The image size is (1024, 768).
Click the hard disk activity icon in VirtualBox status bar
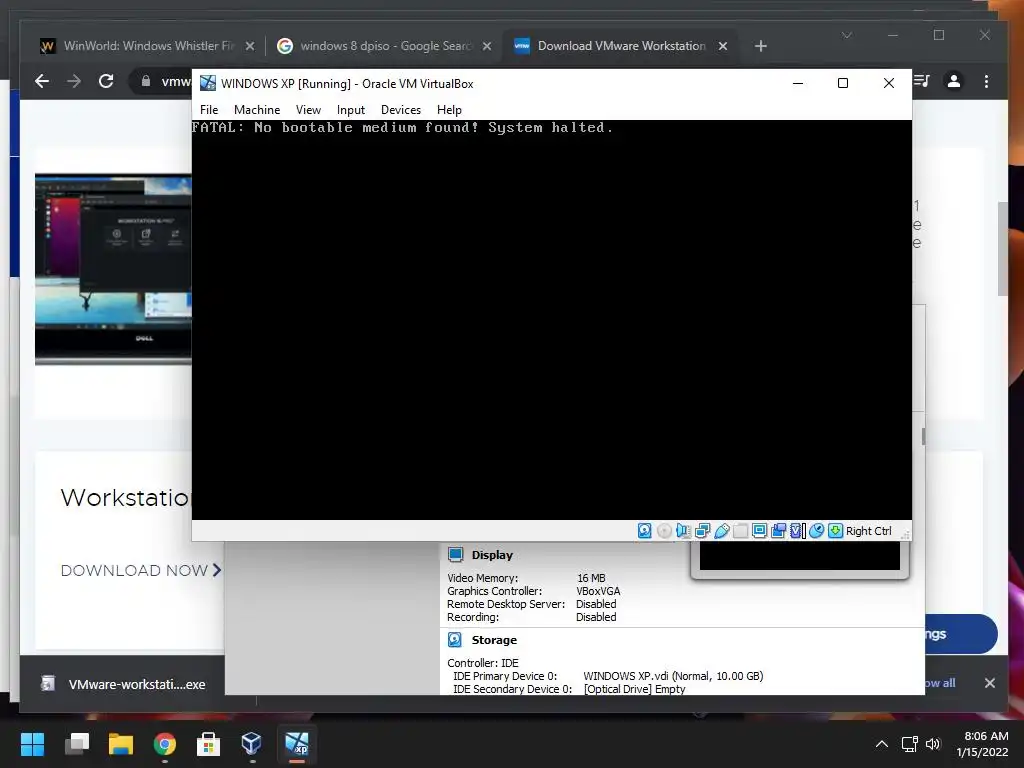pyautogui.click(x=645, y=531)
